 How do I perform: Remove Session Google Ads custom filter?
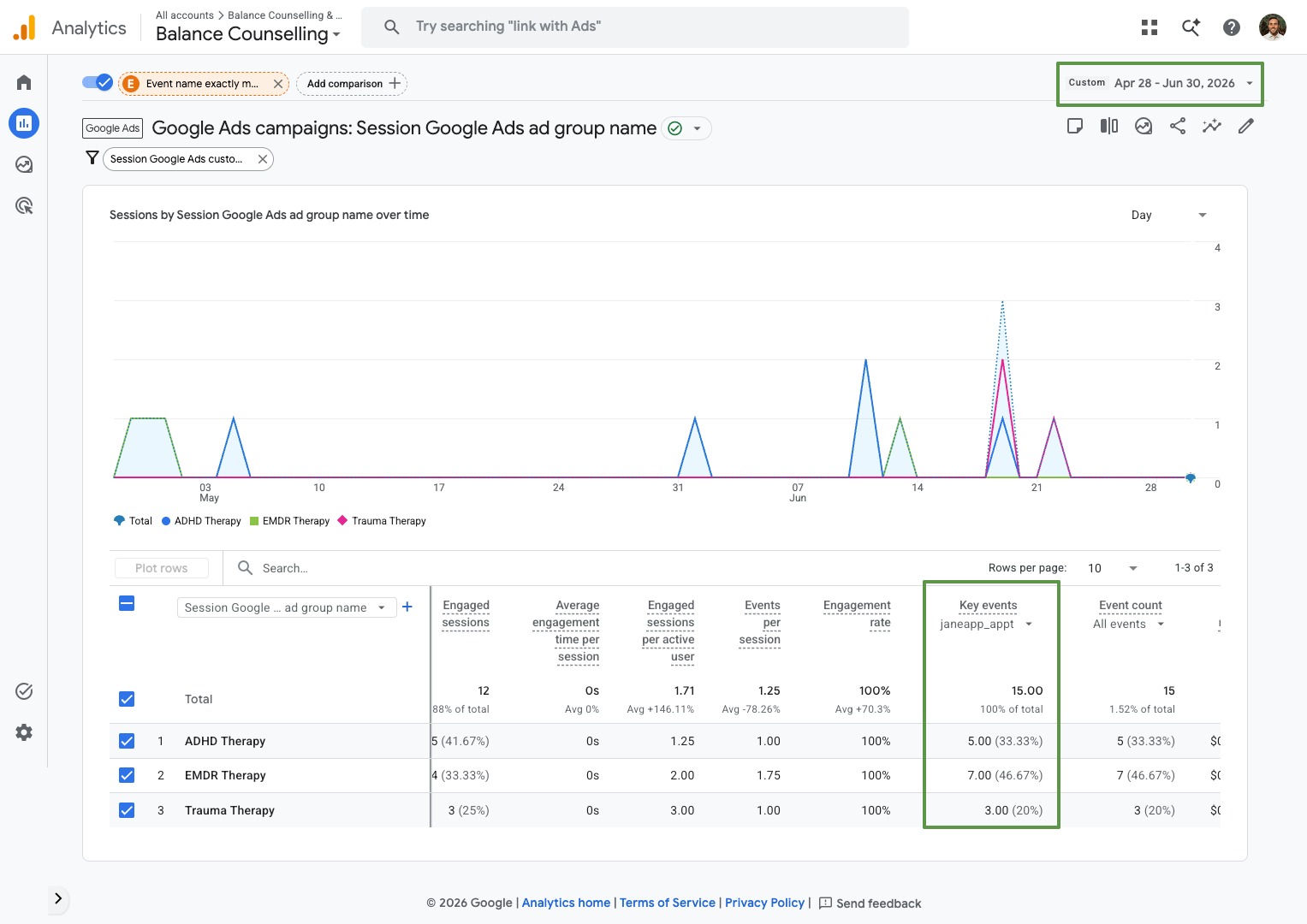(263, 159)
